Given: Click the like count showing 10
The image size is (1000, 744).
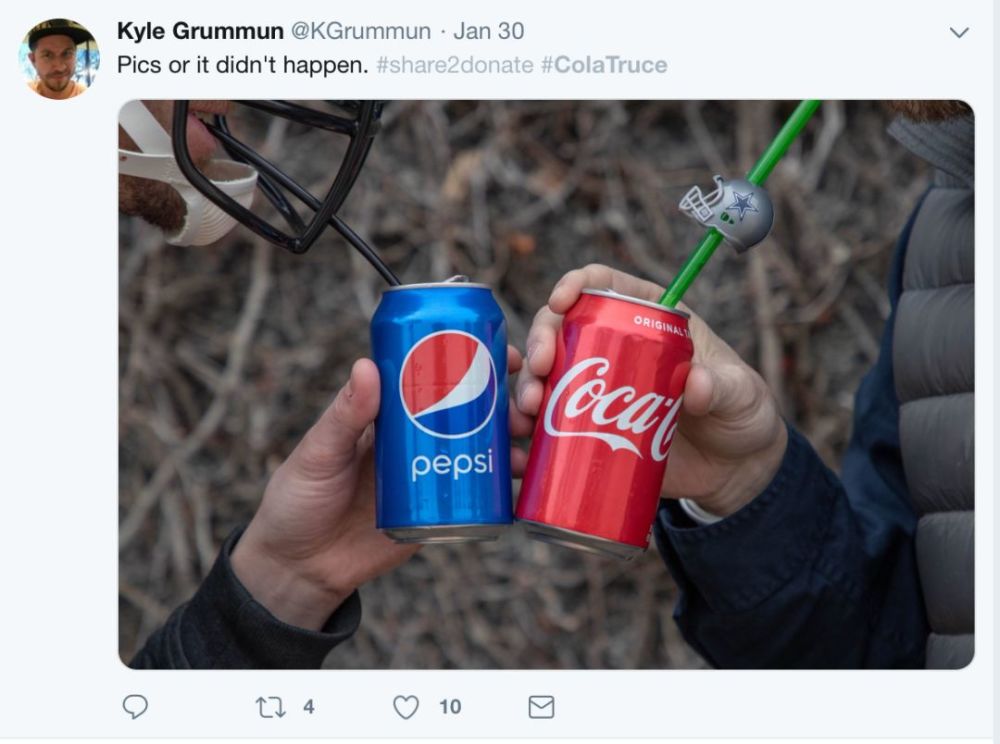Looking at the screenshot, I should click(450, 706).
